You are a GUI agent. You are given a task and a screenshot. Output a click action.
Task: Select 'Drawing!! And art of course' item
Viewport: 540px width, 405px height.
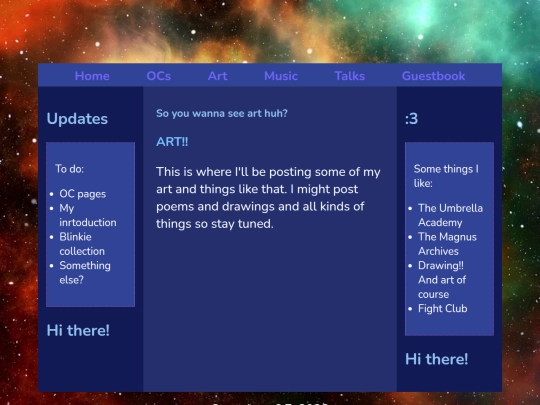(x=442, y=280)
